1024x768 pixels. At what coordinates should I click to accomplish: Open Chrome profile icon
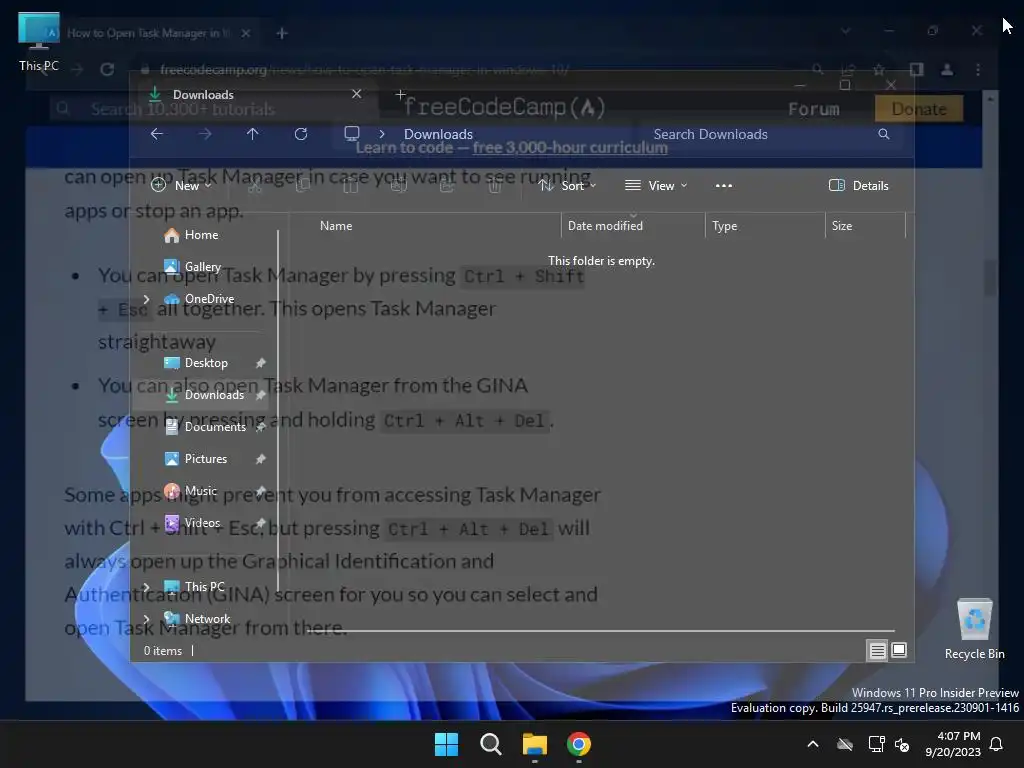[947, 69]
